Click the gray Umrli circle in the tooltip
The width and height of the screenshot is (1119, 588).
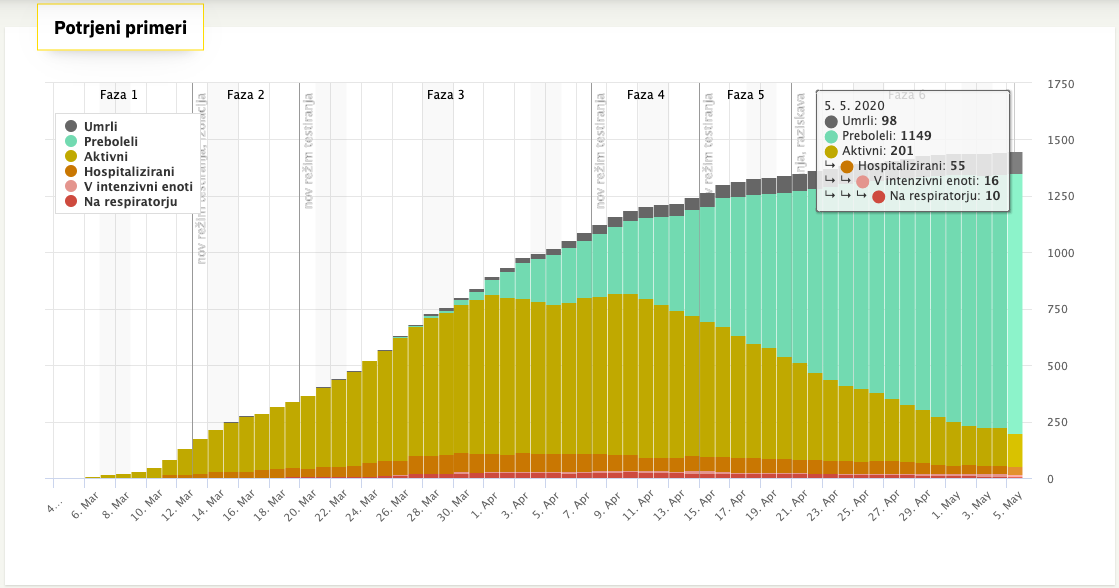832,121
